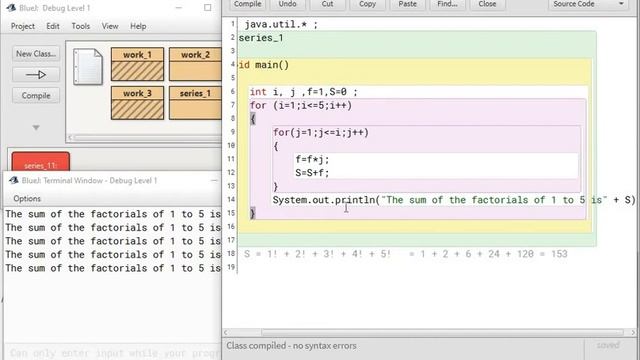Click code line 'f=f*j;'

point(312,159)
